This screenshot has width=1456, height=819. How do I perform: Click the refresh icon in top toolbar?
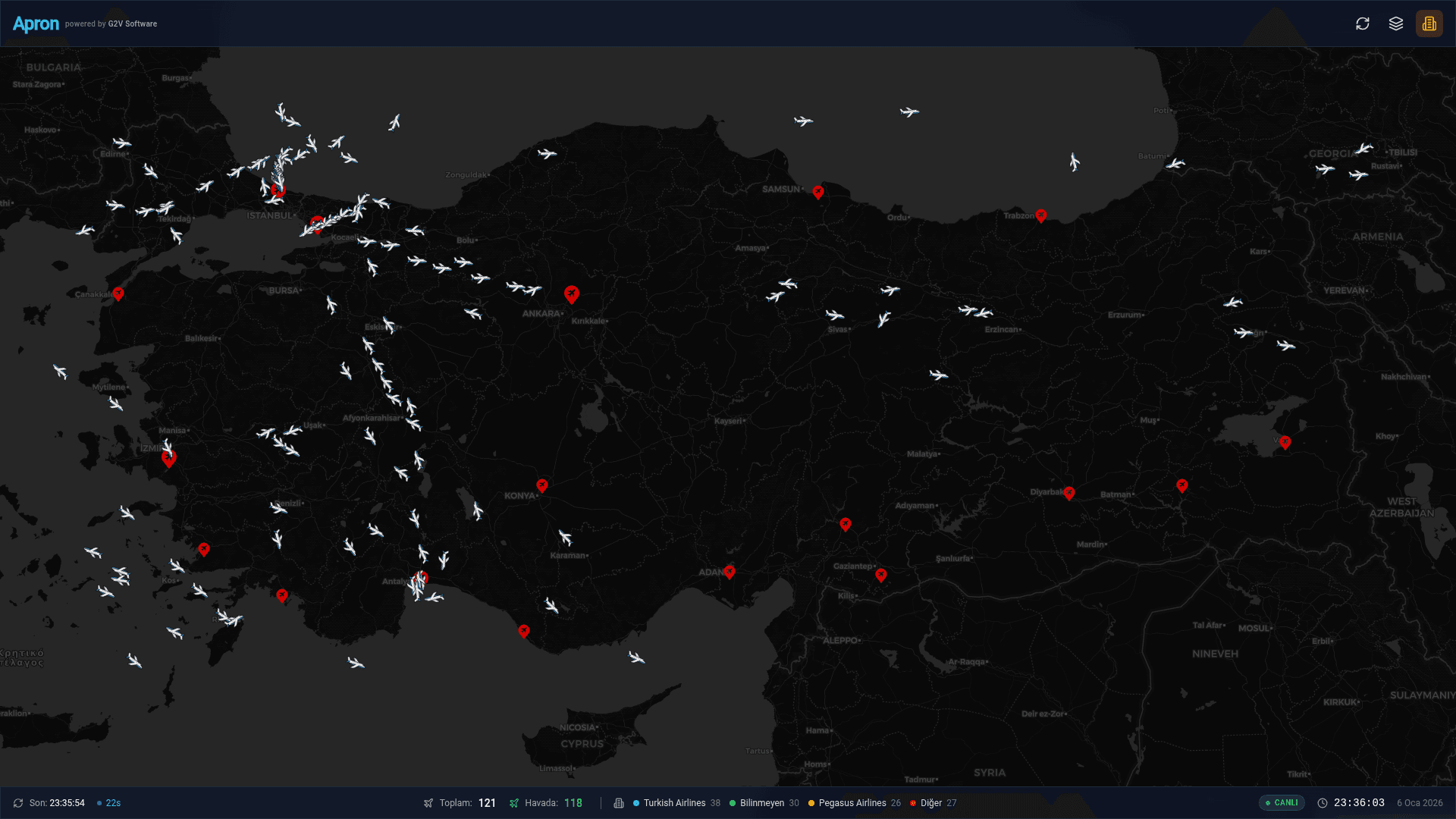pos(1363,24)
